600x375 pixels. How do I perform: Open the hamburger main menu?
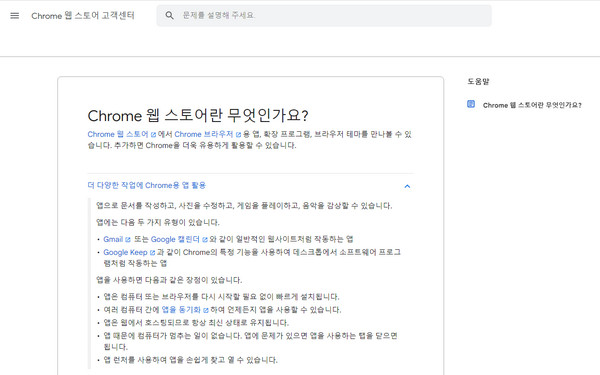(x=15, y=16)
